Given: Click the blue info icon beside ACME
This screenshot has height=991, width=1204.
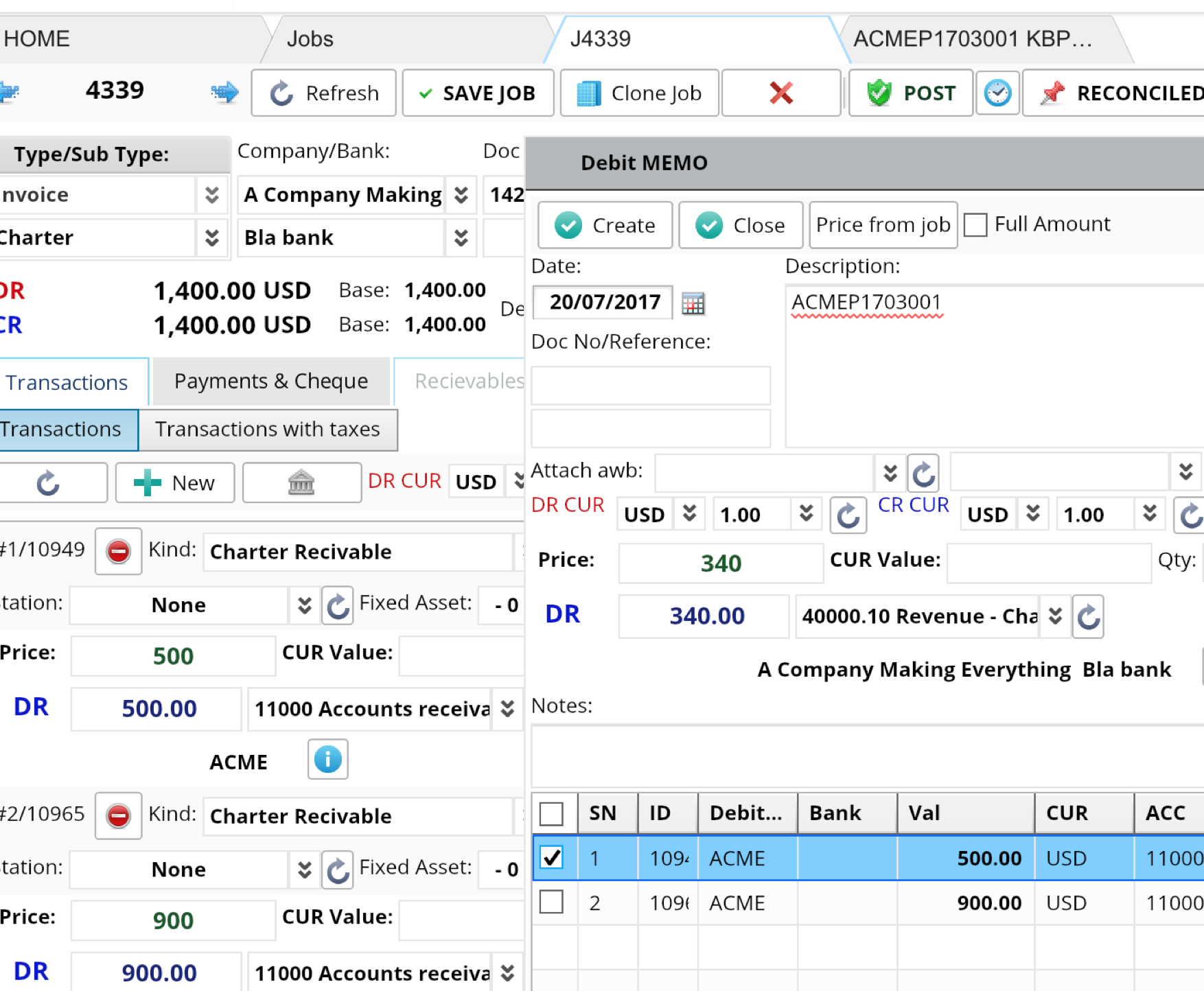Looking at the screenshot, I should point(327,760).
